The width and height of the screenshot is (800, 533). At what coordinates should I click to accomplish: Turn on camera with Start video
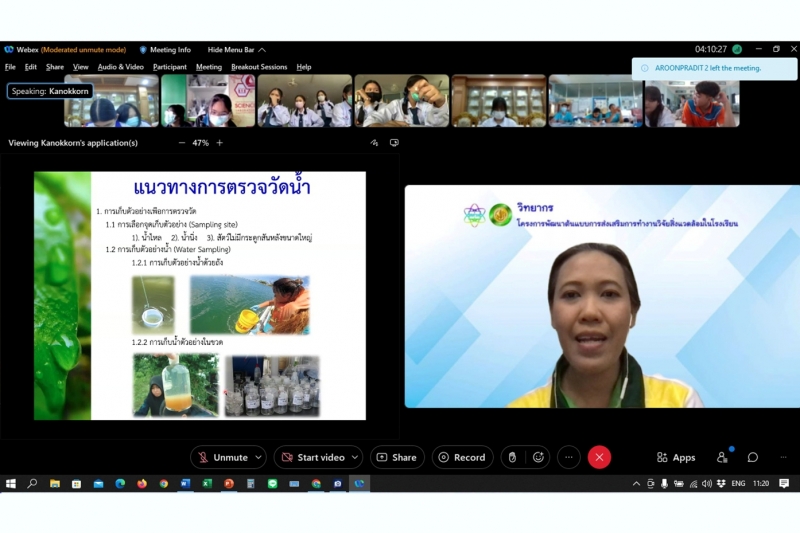click(312, 457)
